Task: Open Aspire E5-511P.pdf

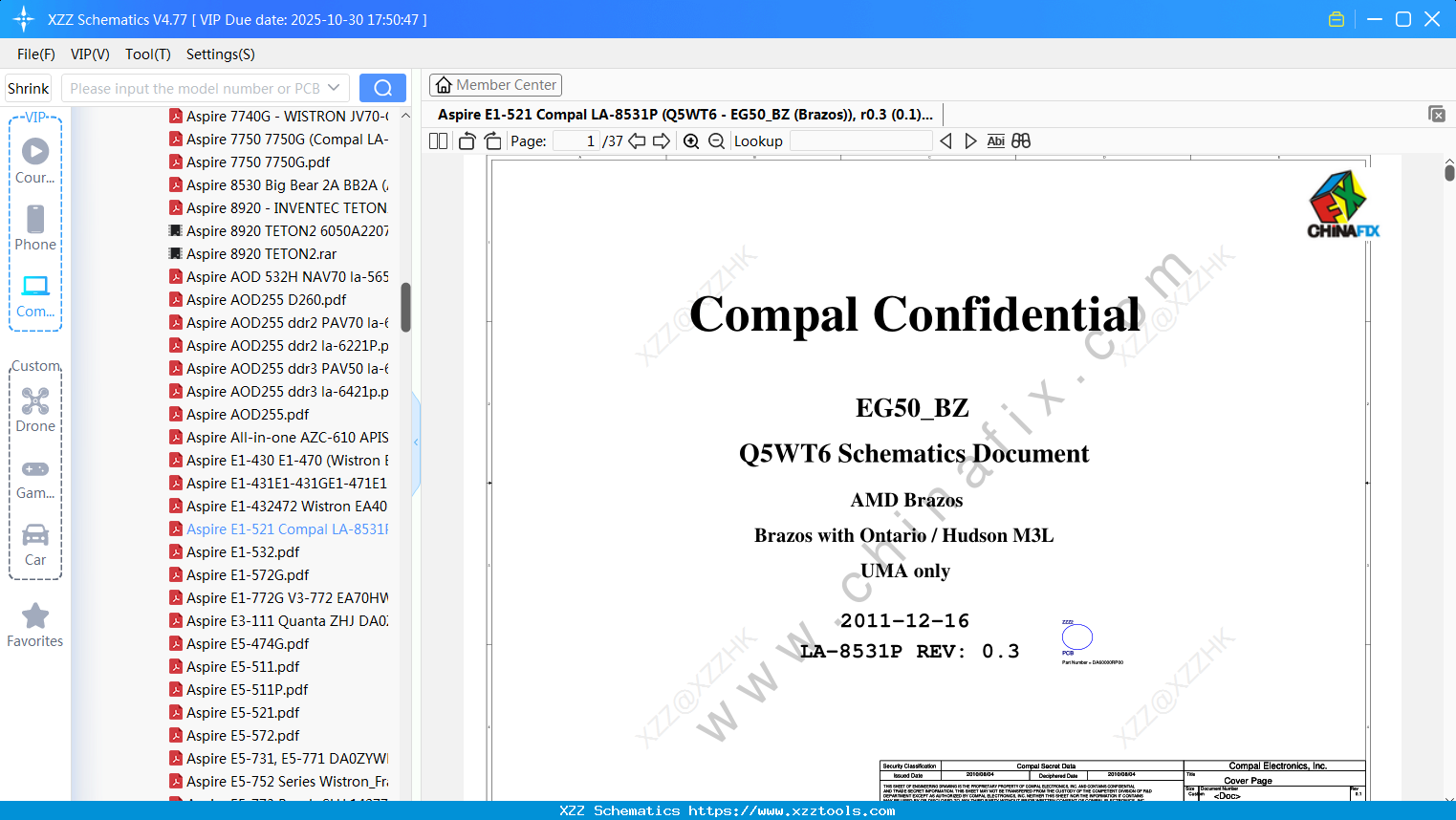Action: (239, 690)
